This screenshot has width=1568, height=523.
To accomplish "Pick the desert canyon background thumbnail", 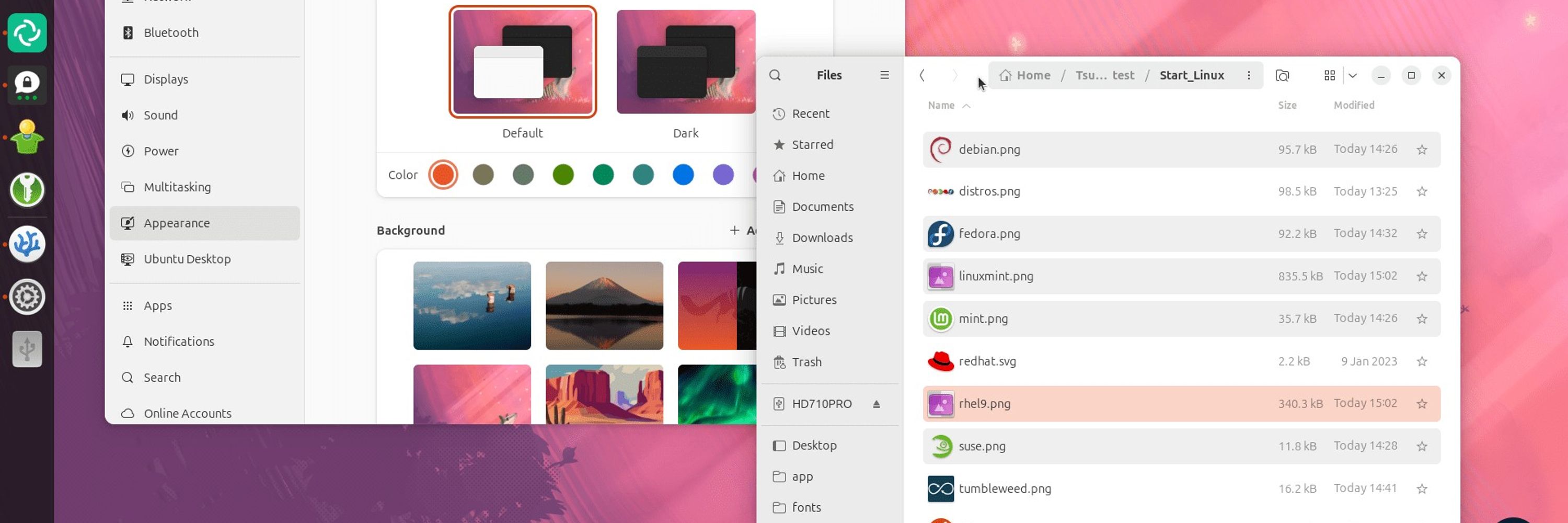I will click(604, 394).
